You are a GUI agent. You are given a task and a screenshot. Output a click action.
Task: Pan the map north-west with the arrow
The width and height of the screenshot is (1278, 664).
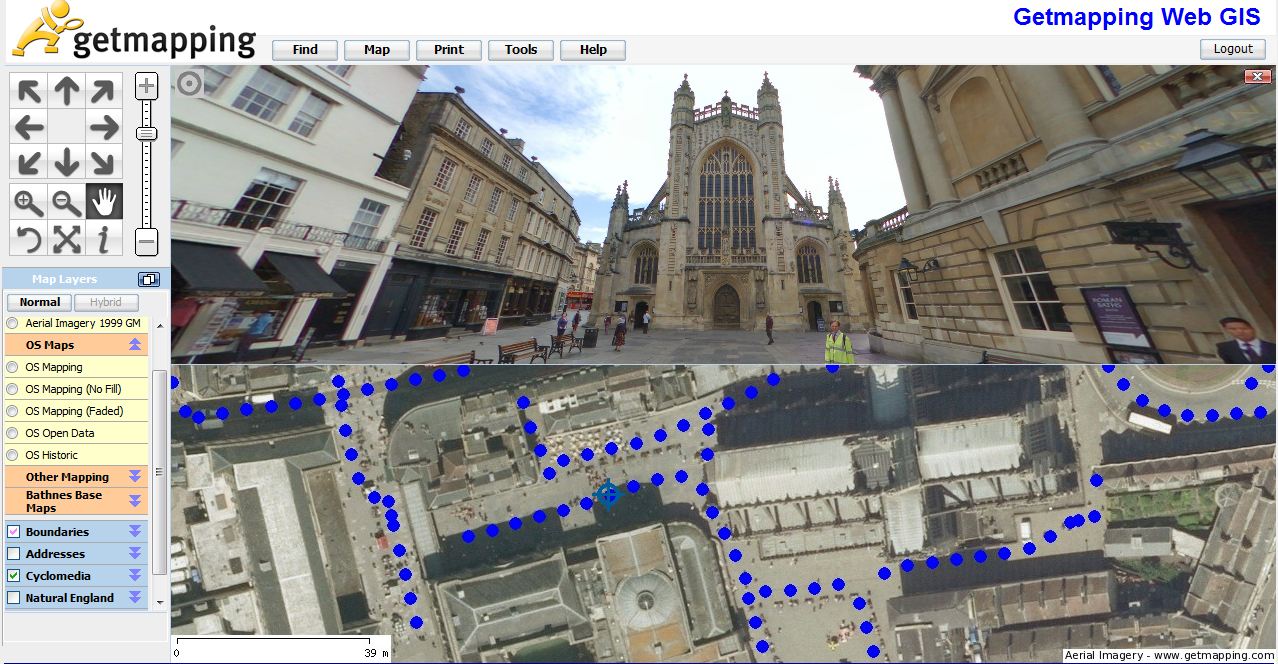[30, 92]
